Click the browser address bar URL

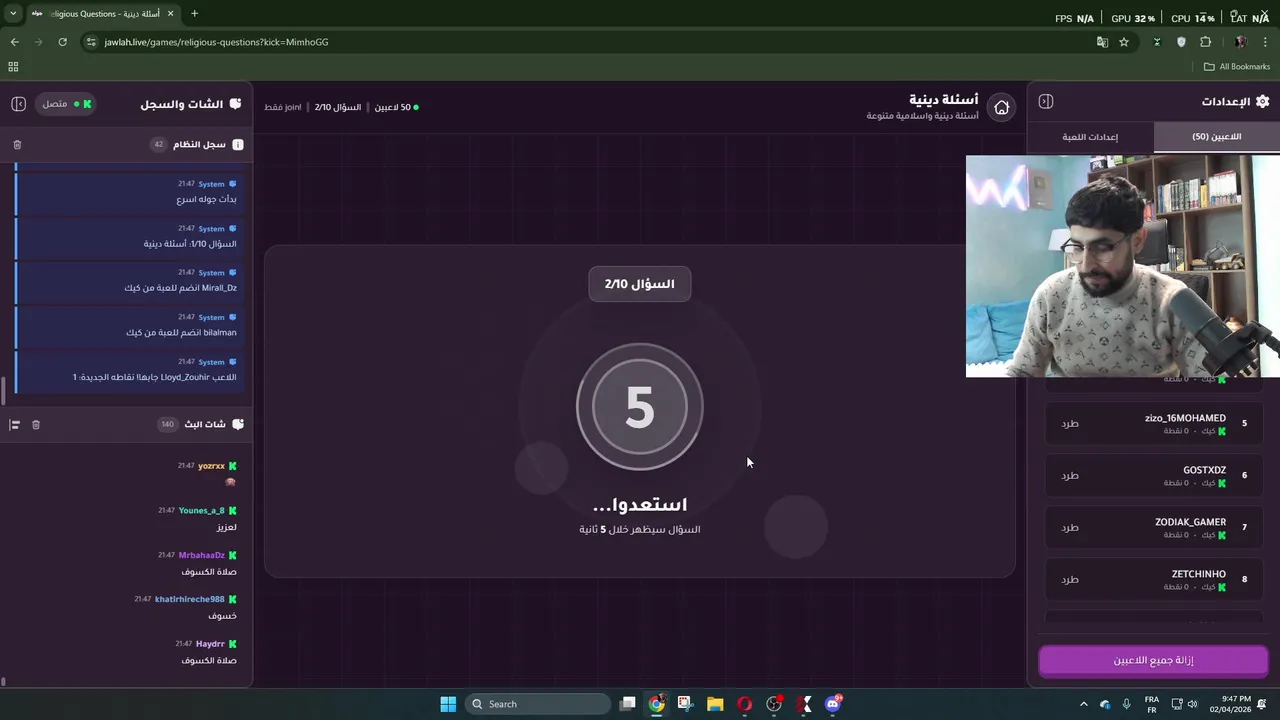[216, 42]
